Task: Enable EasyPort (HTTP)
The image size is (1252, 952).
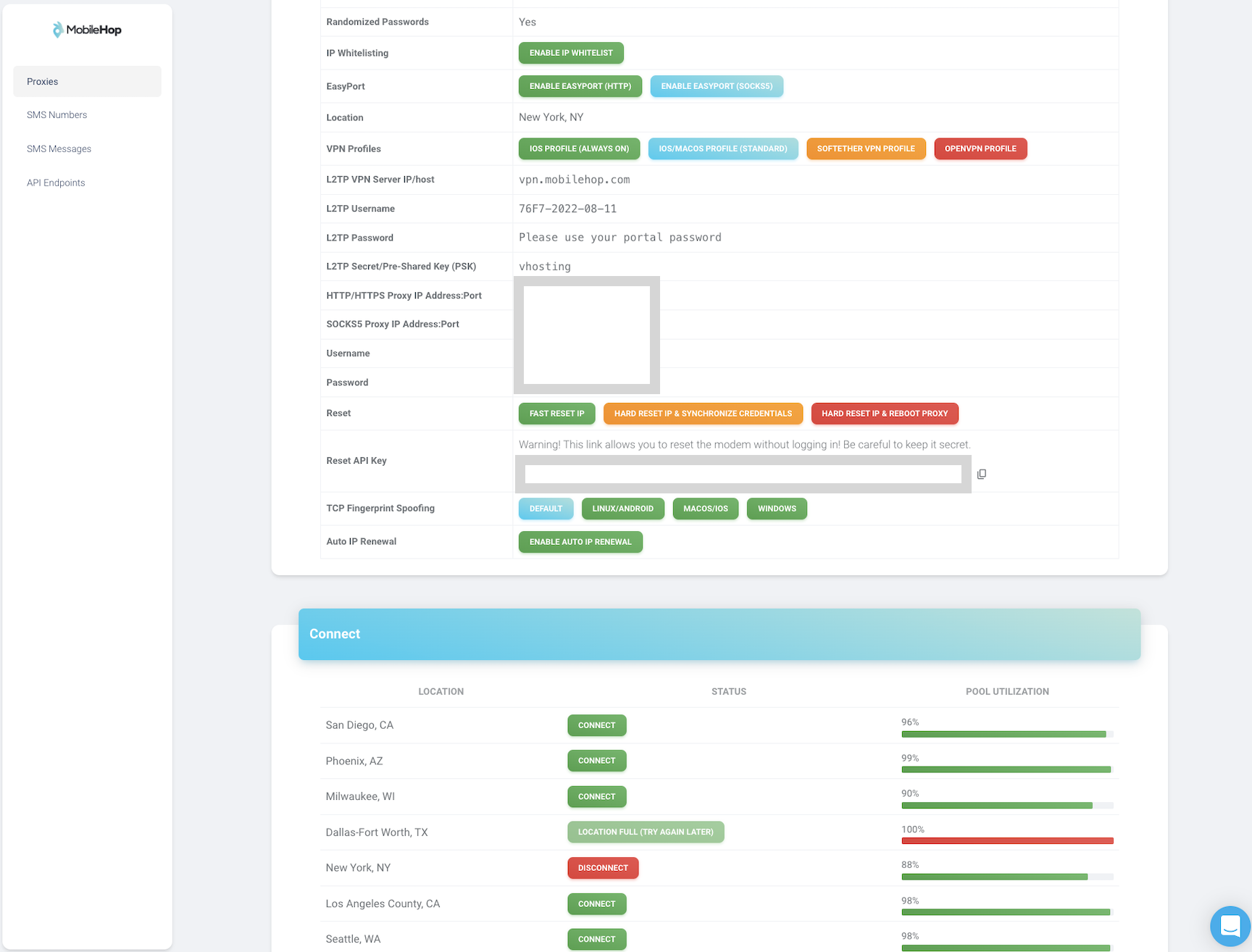Action: click(580, 86)
